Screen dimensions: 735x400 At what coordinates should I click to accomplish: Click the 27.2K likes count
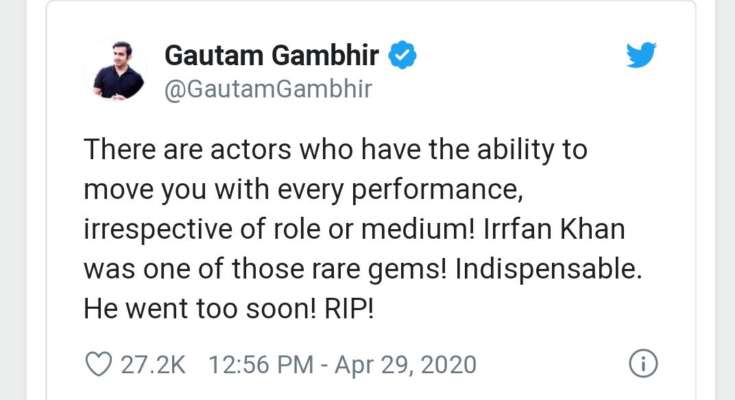[153, 365]
